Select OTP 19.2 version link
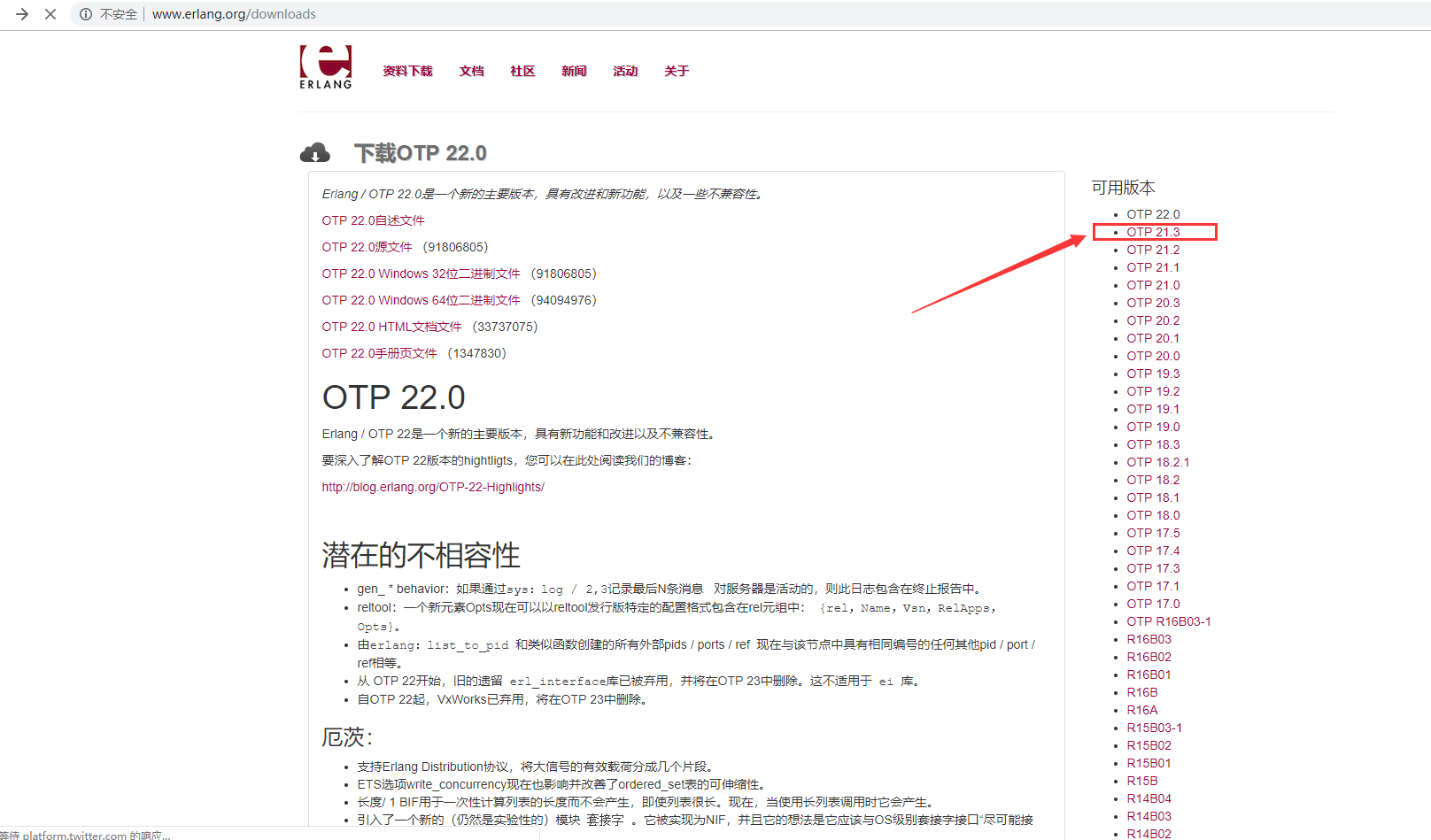 coord(1153,391)
